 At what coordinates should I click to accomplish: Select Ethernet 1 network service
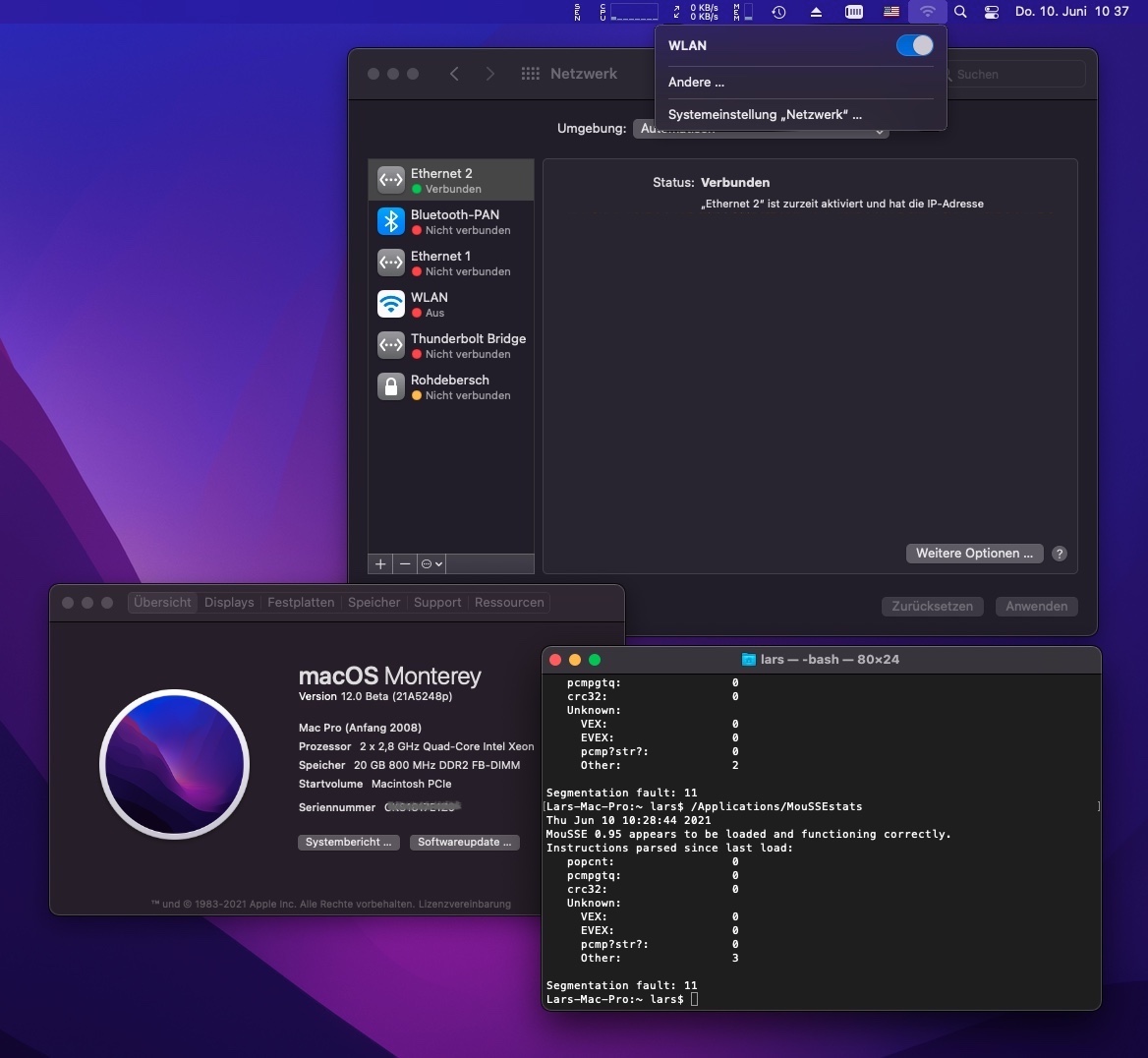pos(451,263)
